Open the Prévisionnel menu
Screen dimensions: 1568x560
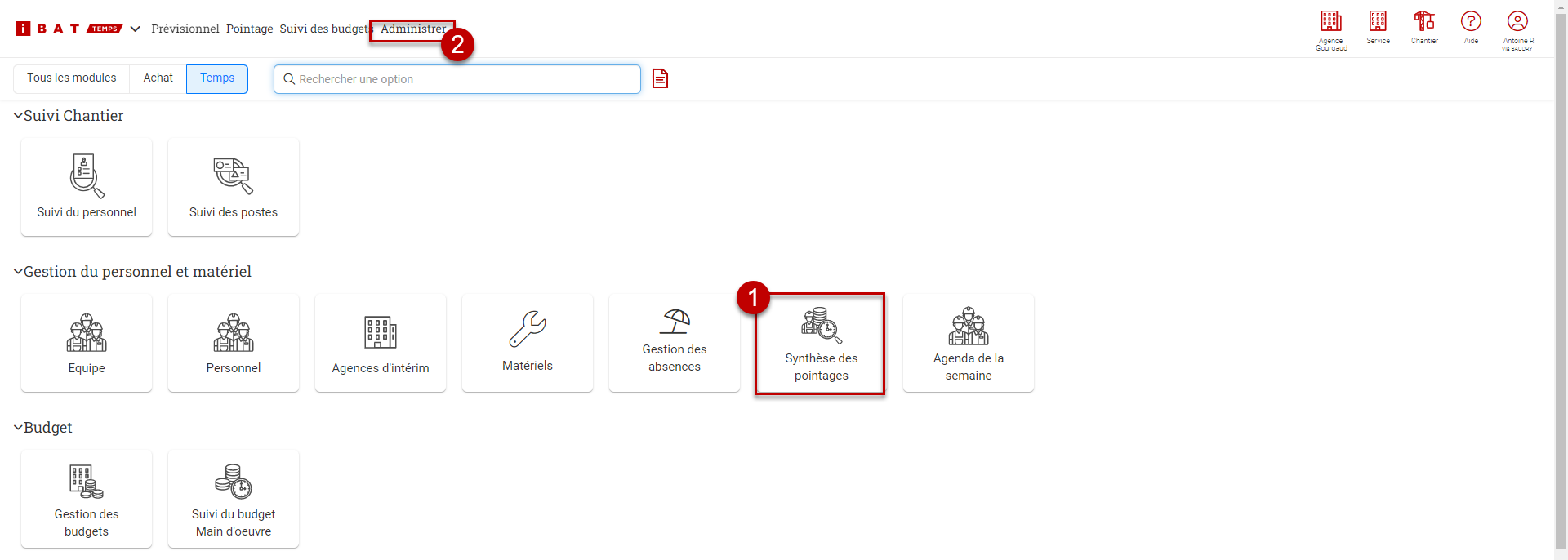185,29
